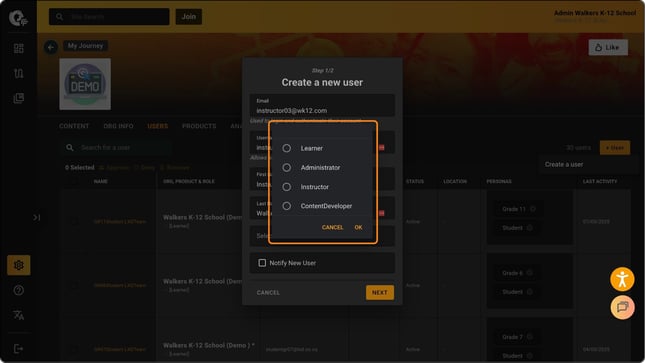Click the search magnifier icon in top bar
Screen dimensions: 645x363
point(60,17)
